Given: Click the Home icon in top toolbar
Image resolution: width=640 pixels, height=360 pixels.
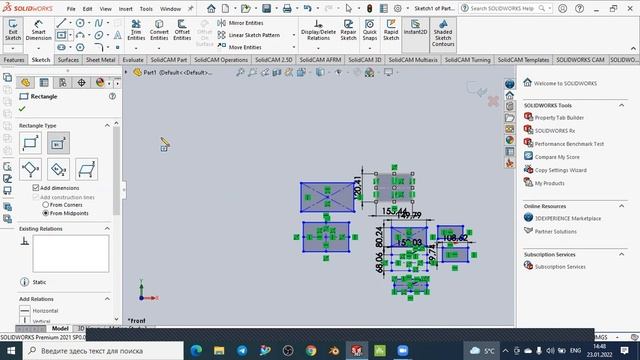Looking at the screenshot, I should click(x=211, y=8).
